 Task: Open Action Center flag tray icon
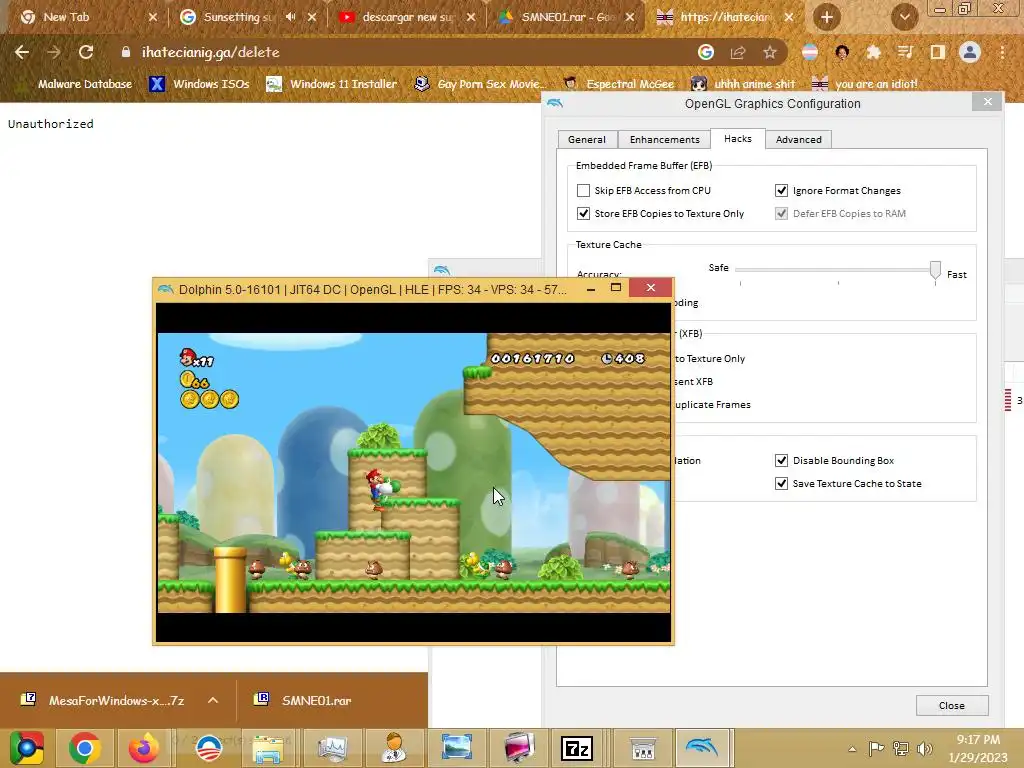point(876,749)
